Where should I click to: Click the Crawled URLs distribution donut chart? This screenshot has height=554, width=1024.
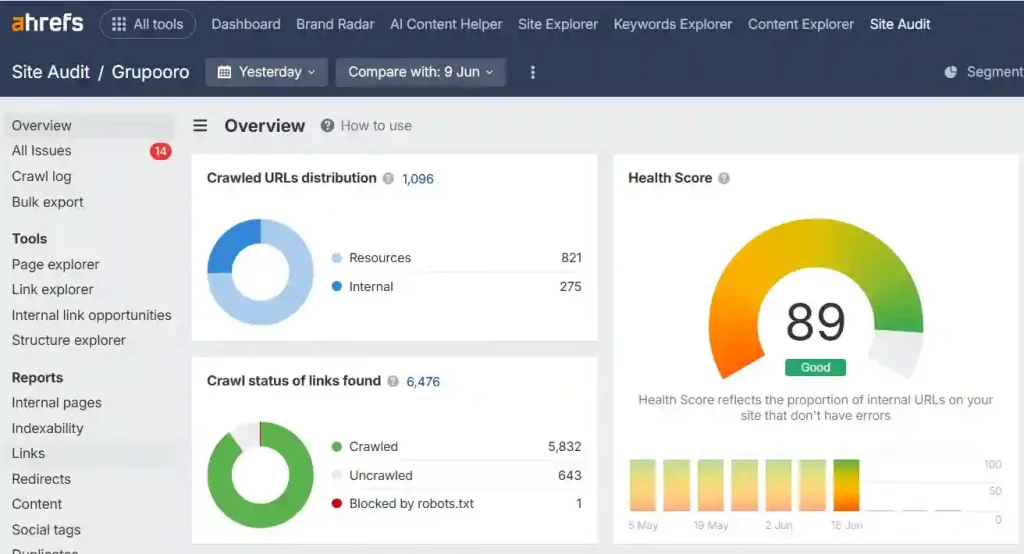tap(261, 272)
